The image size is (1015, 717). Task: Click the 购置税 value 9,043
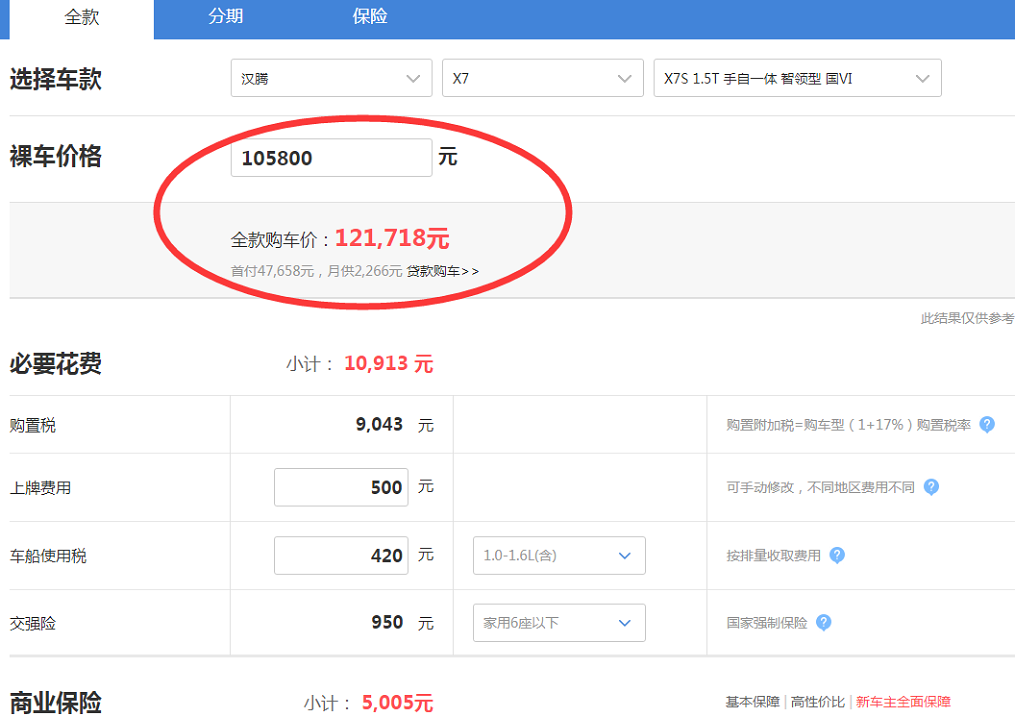click(x=379, y=425)
